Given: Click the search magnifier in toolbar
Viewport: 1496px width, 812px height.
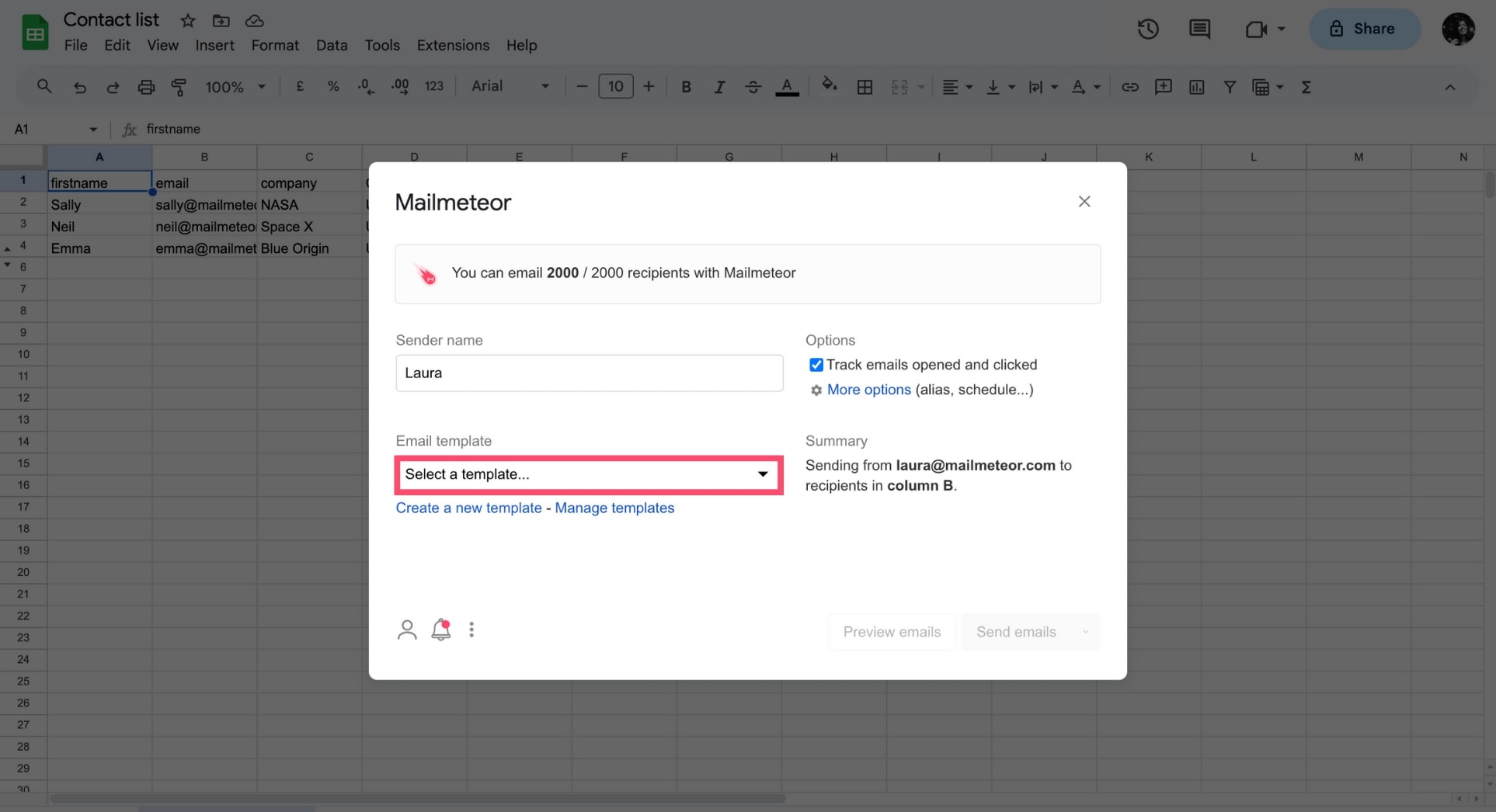Looking at the screenshot, I should point(44,86).
